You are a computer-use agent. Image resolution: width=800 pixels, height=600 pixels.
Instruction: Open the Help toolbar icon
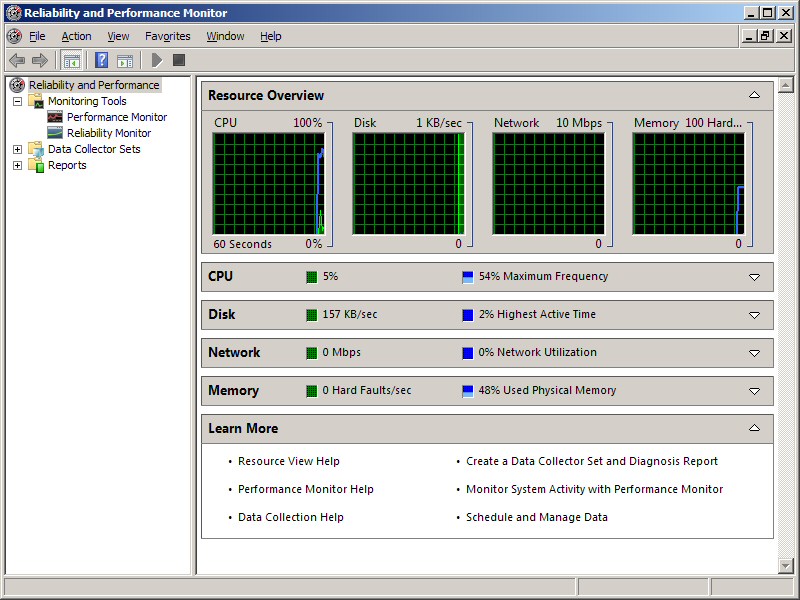coord(102,60)
